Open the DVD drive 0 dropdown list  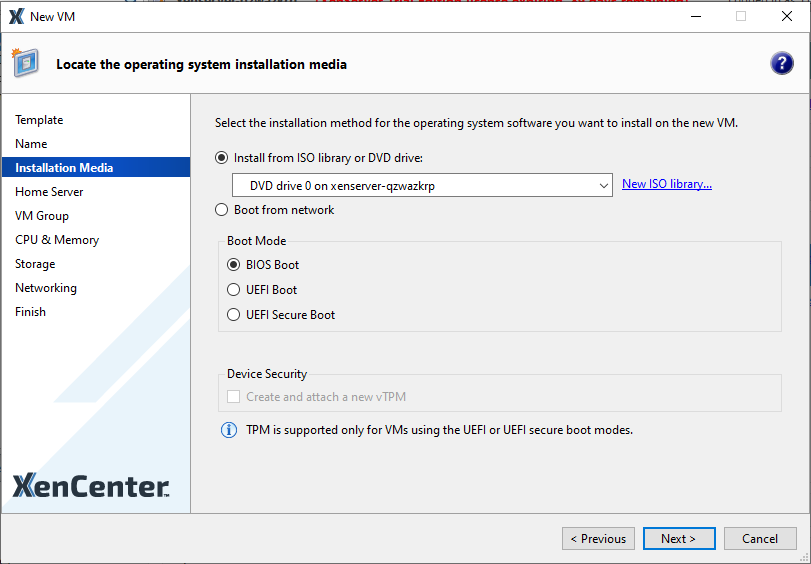422,185
